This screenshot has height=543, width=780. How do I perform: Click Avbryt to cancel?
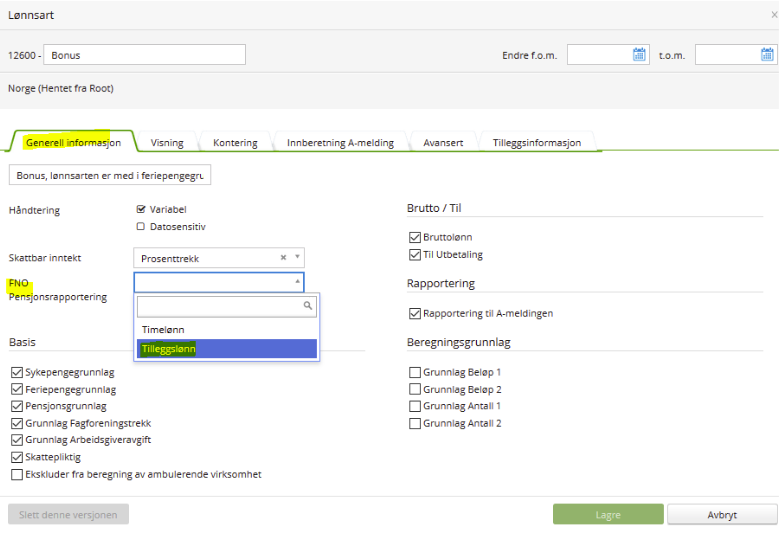click(722, 515)
